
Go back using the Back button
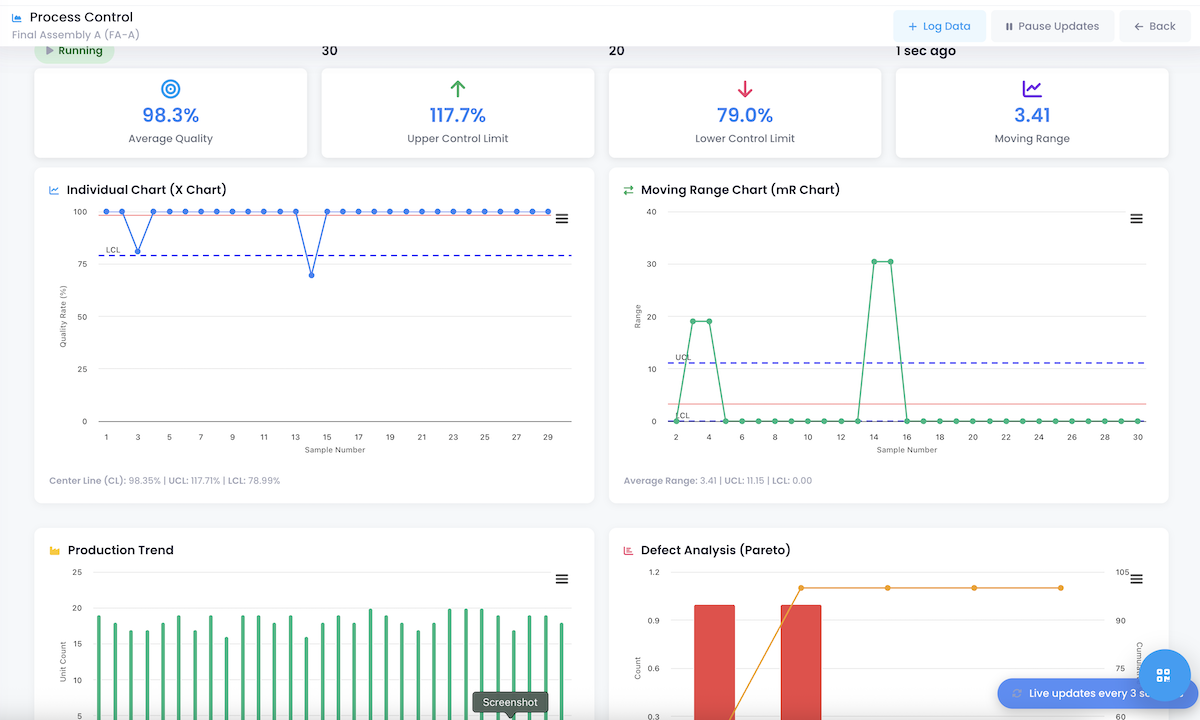pyautogui.click(x=1154, y=26)
